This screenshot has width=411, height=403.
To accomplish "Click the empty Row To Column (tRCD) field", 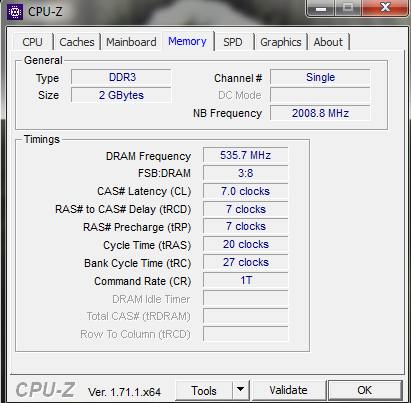I will (x=246, y=334).
